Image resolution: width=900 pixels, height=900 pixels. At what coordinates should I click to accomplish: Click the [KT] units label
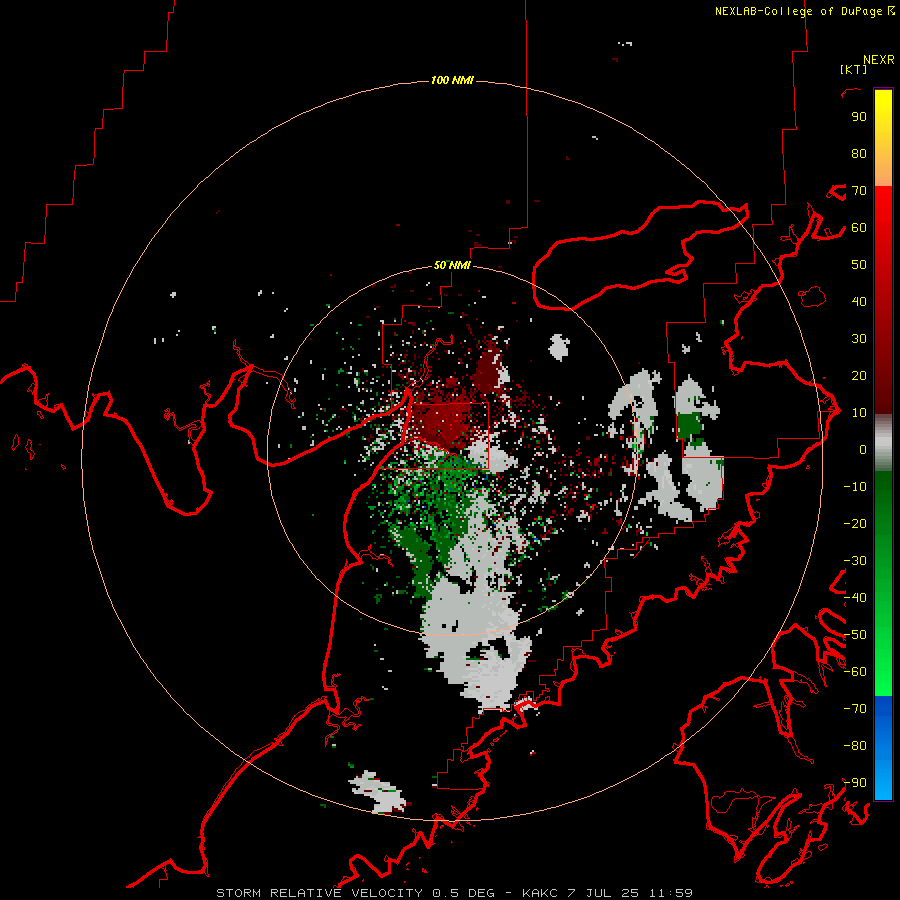click(x=853, y=69)
